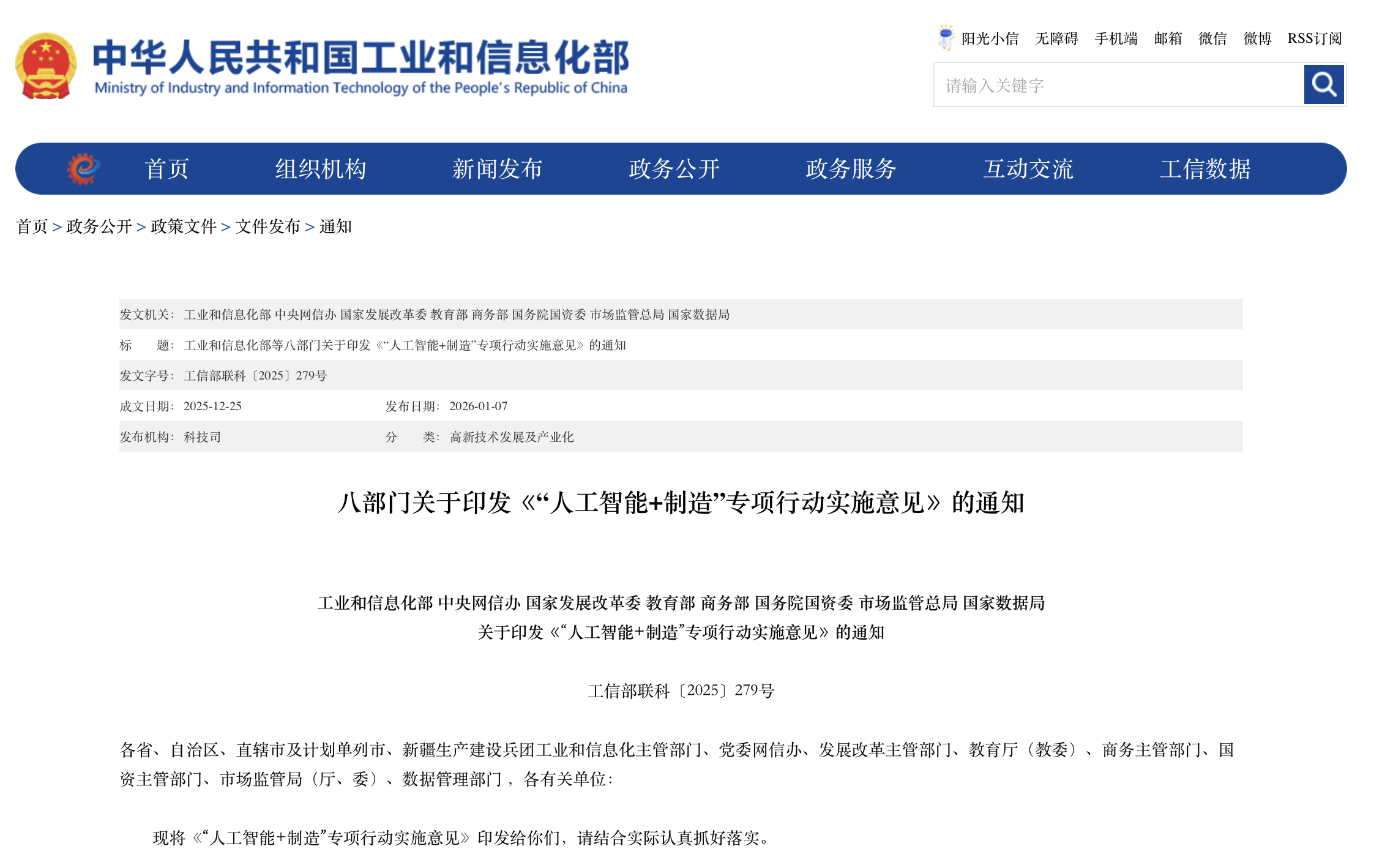Click the ministry Chinese name banner title
The width and height of the screenshot is (1382, 868).
(361, 57)
